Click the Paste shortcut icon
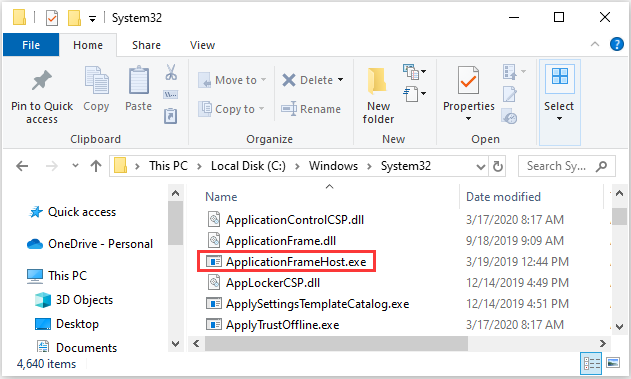The image size is (631, 379). (x=171, y=116)
